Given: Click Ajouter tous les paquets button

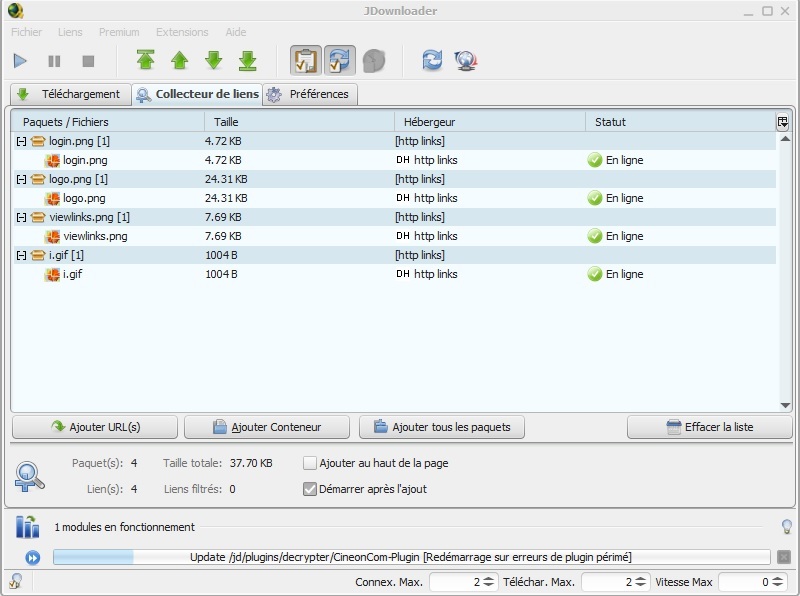Looking at the screenshot, I should 442,427.
